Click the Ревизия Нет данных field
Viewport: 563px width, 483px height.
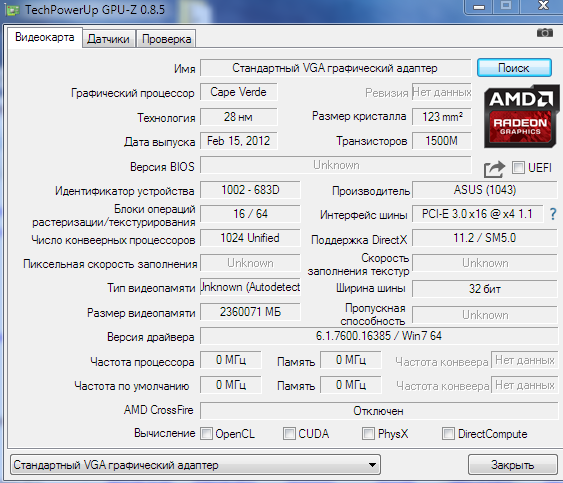point(442,92)
